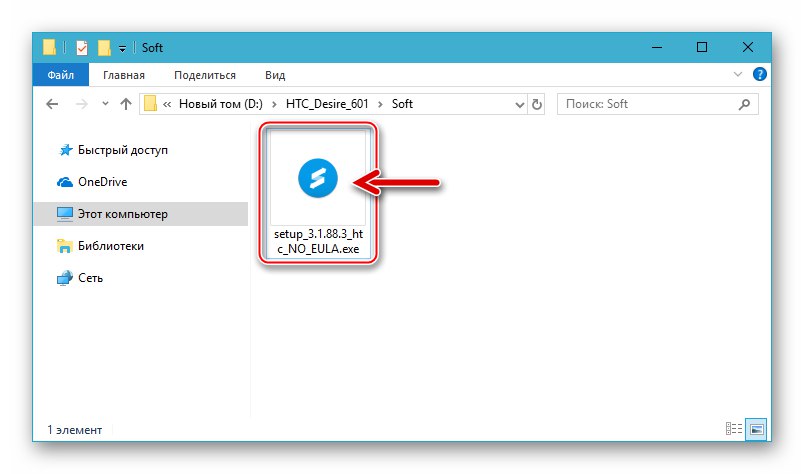This screenshot has width=804, height=474.
Task: Select the setup_3.1.88.3_htc_NO_EULA.exe file
Action: click(318, 193)
